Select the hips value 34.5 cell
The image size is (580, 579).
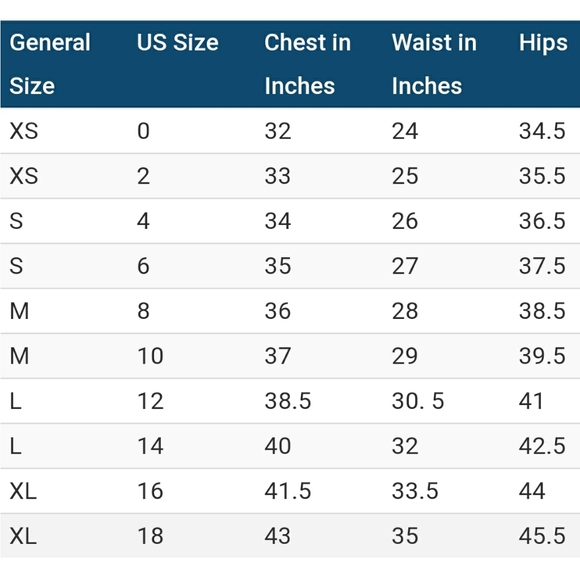pos(542,131)
